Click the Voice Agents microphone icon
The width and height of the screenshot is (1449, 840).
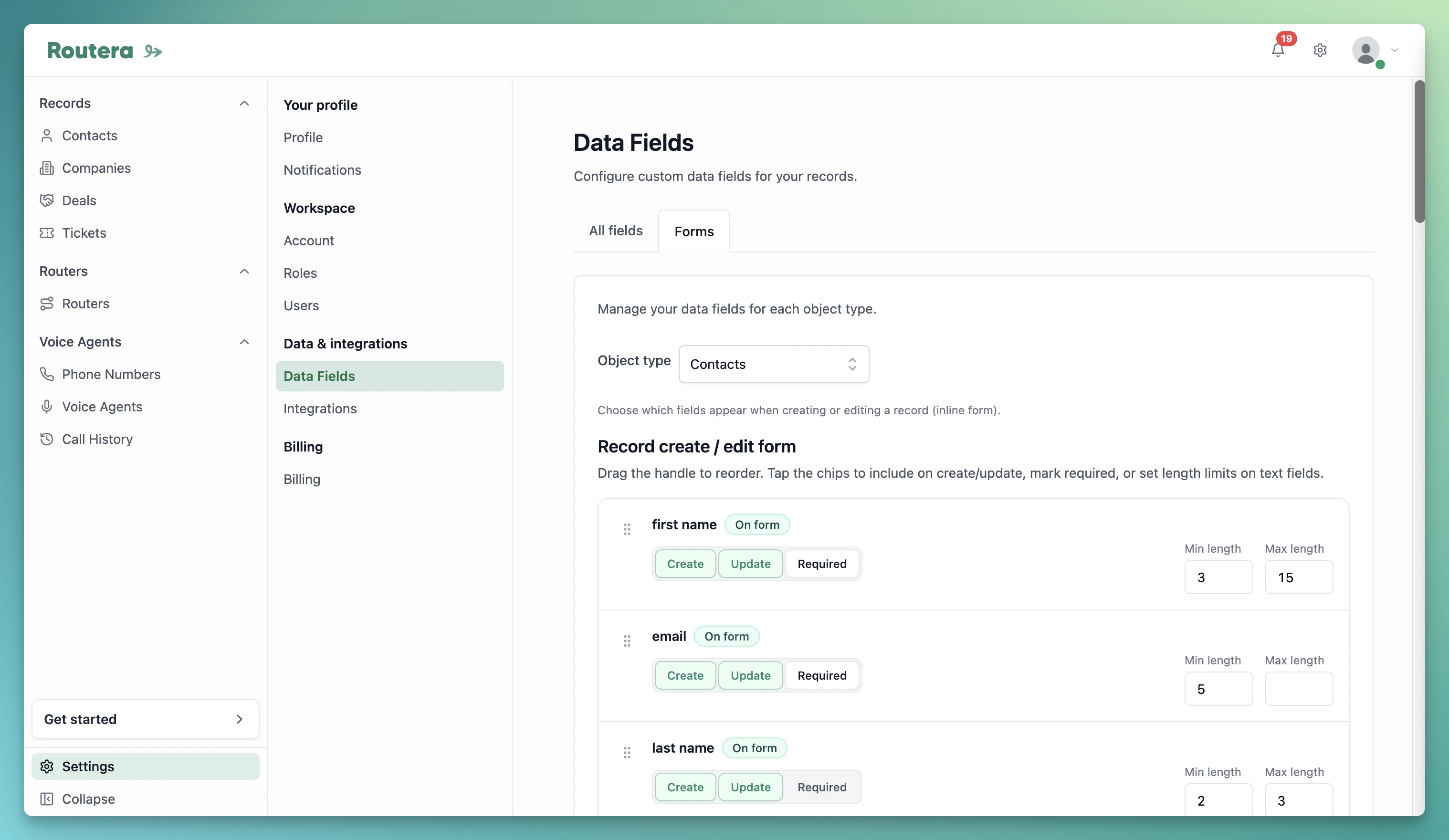point(47,407)
